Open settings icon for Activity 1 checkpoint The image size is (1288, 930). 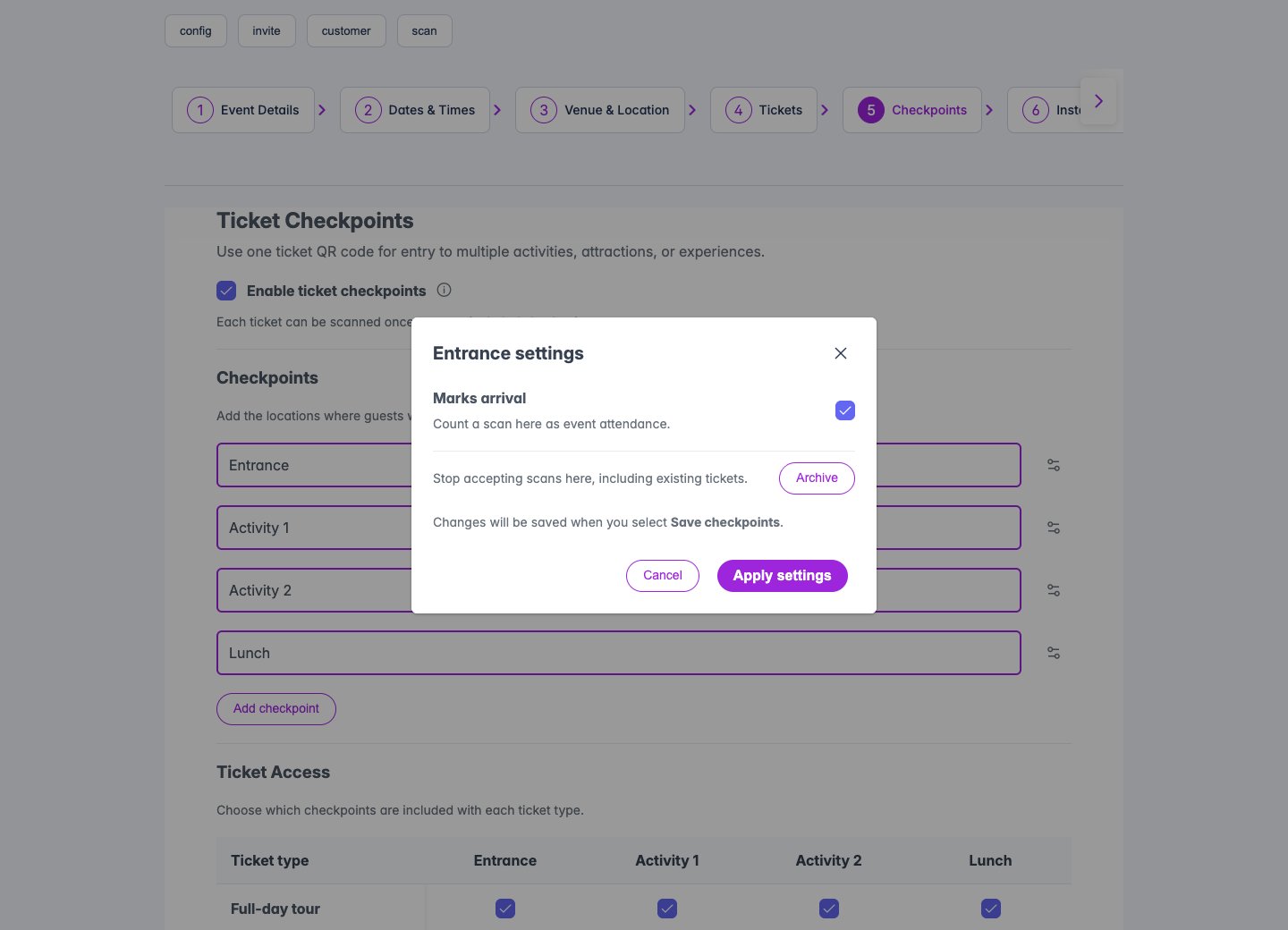1054,528
